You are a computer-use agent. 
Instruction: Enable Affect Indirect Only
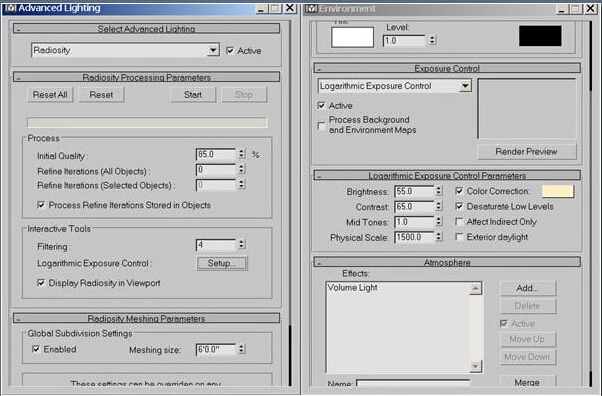(459, 222)
